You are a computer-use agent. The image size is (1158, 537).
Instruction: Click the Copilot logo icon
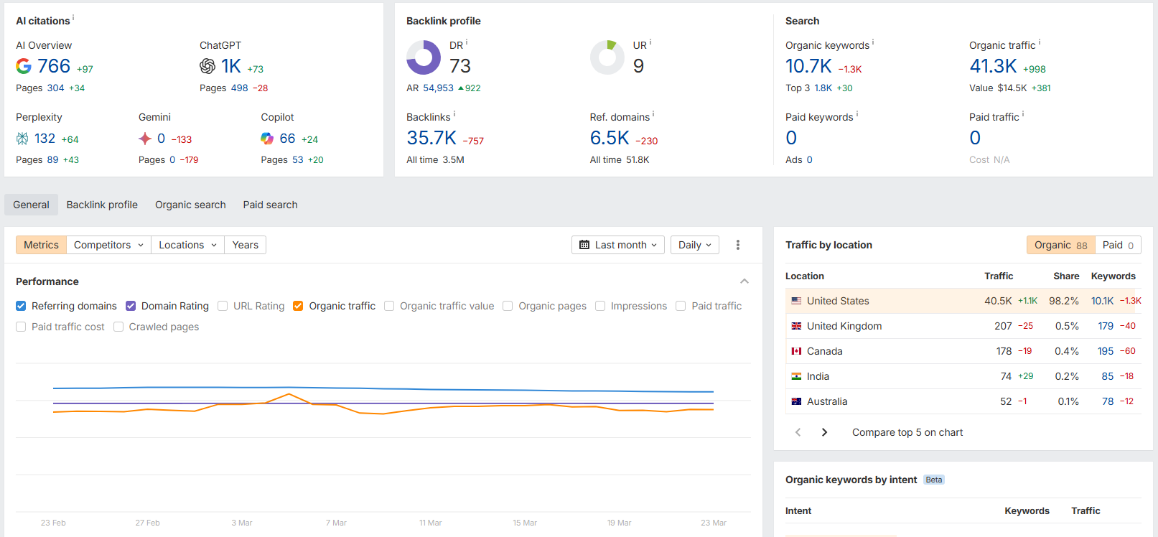[267, 138]
